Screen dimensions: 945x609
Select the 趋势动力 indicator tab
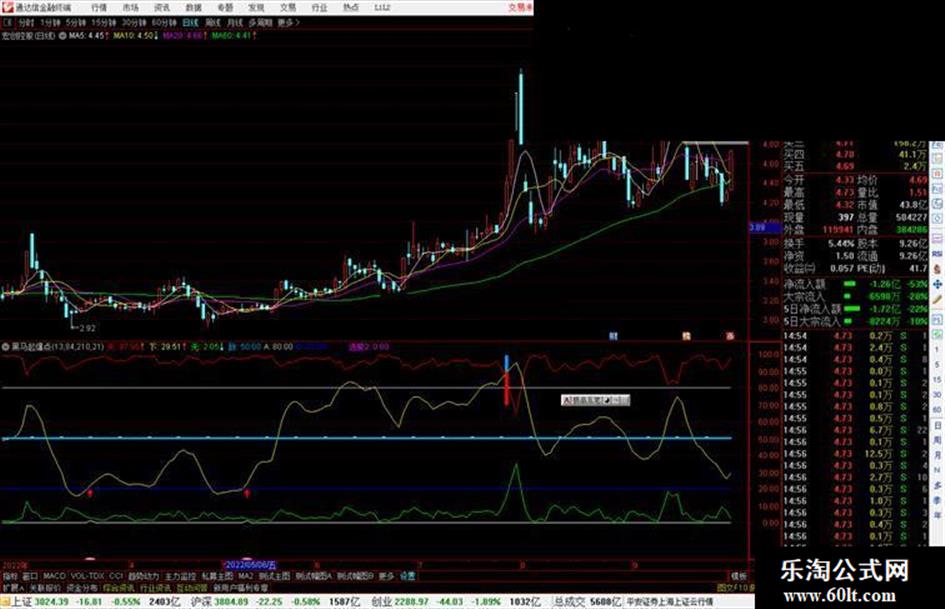click(x=143, y=576)
